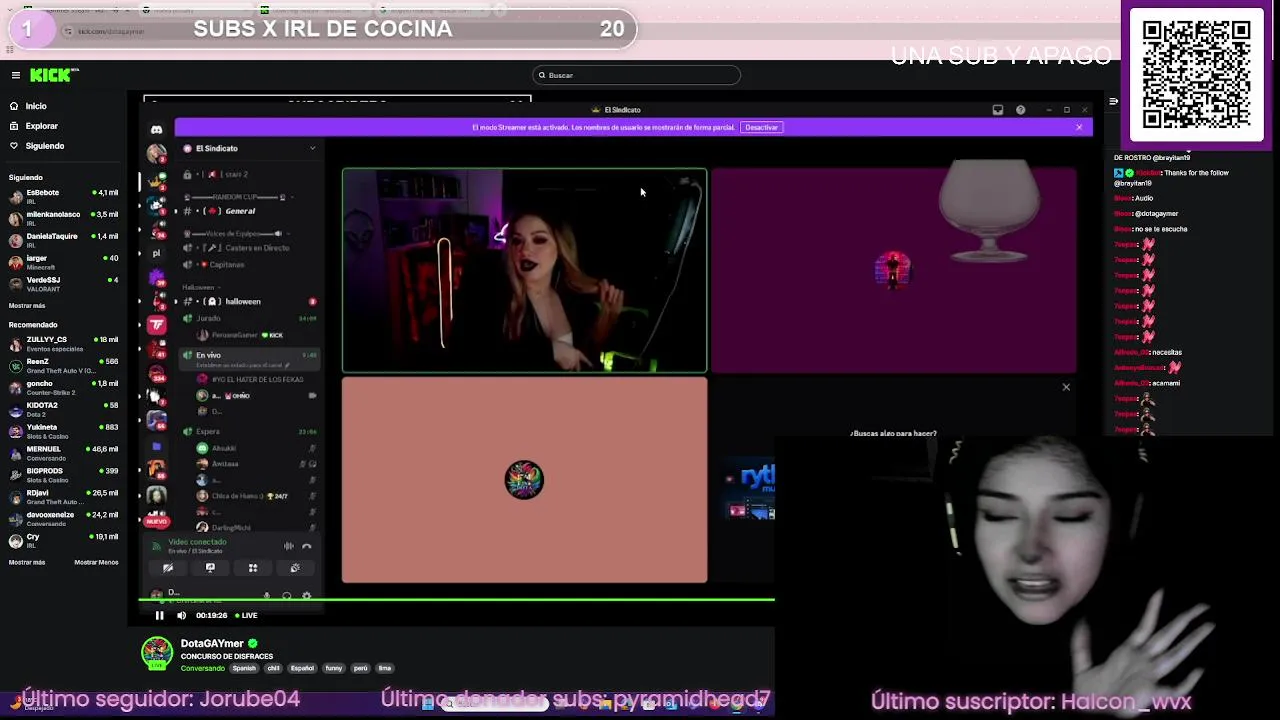The image size is (1280, 720).
Task: Open Discord home direct messages icon
Action: coord(157,129)
